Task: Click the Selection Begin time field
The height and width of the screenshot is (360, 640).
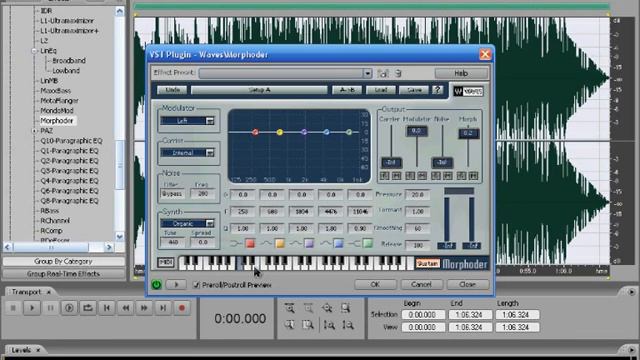Action: (422, 315)
